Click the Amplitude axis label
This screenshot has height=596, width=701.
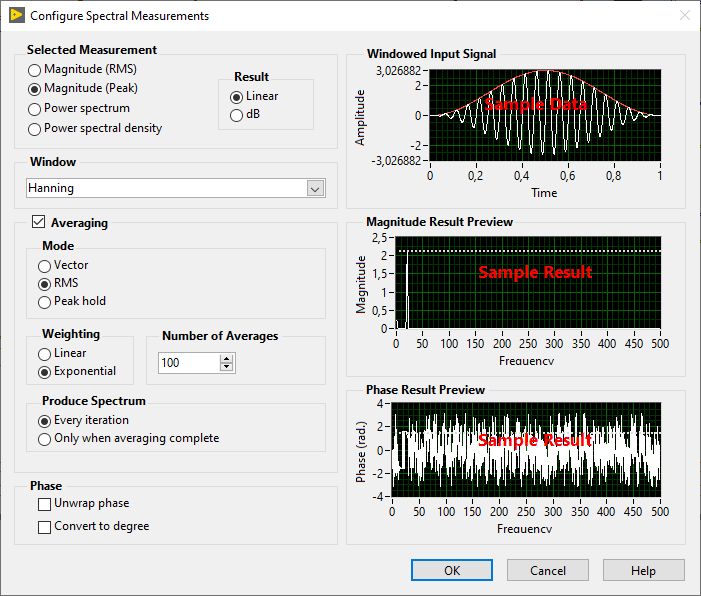[x=359, y=118]
